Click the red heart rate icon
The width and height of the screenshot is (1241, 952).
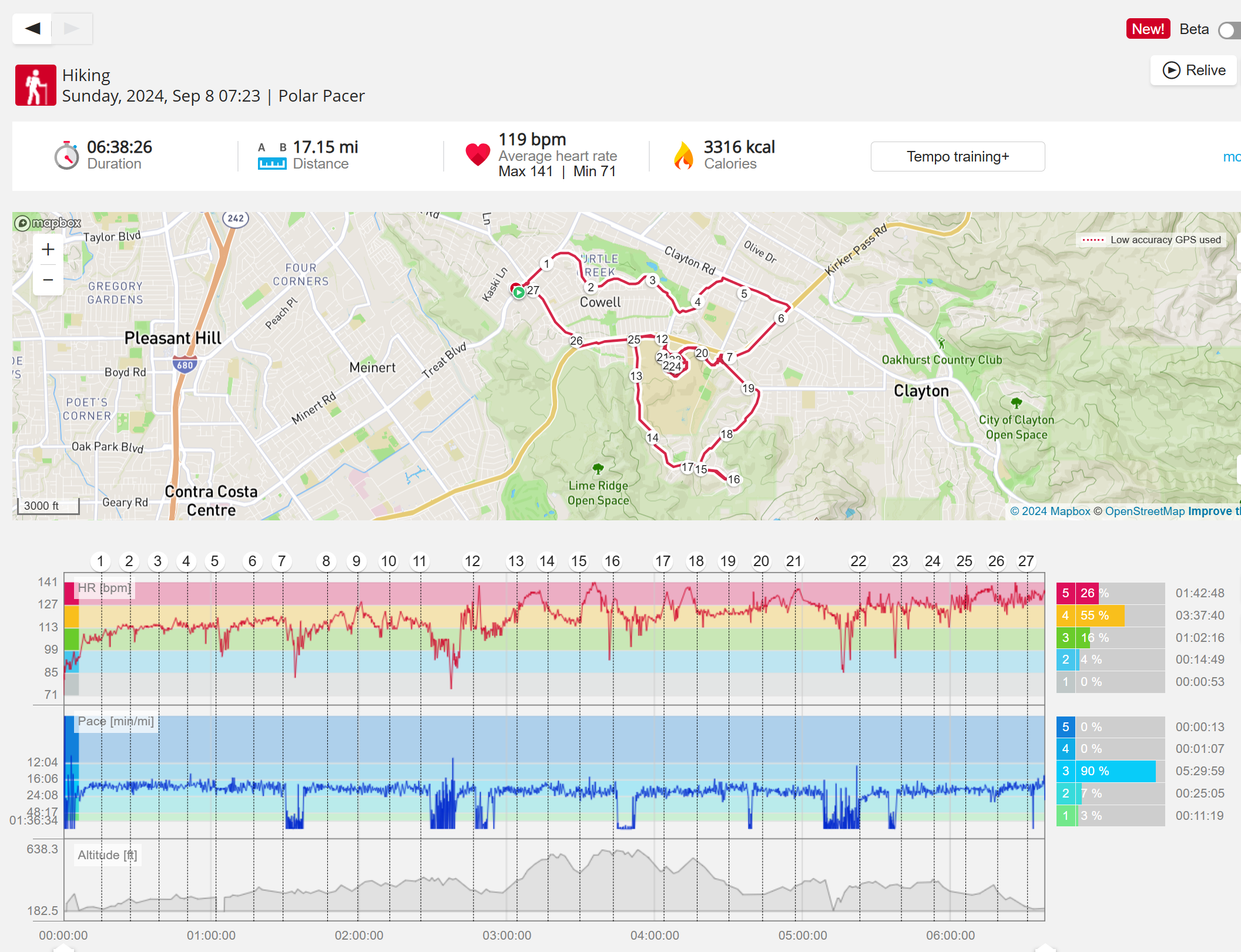pos(477,154)
